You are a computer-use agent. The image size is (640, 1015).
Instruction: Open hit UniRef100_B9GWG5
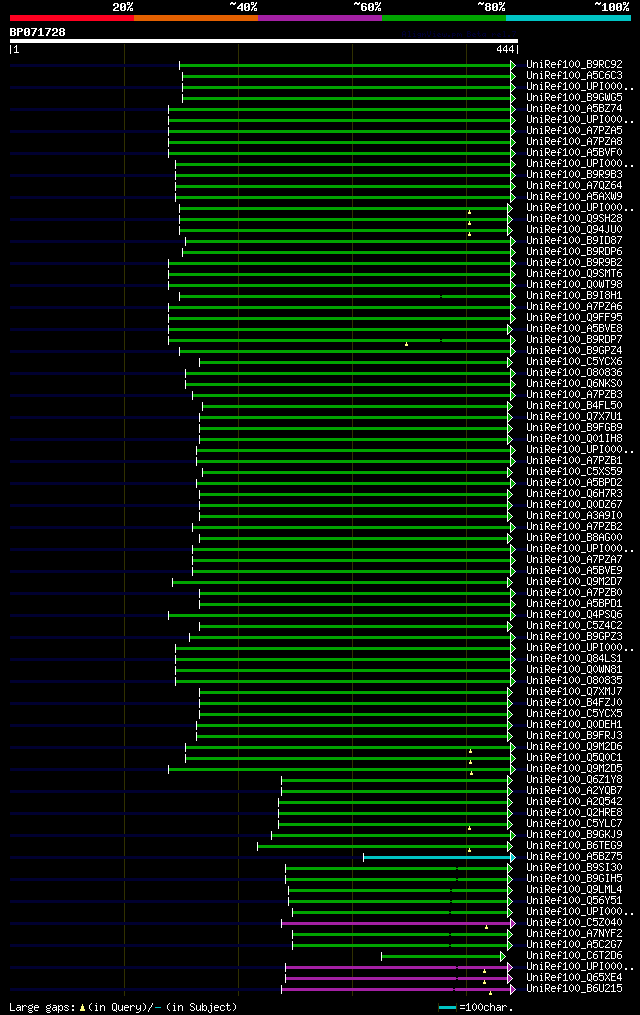coord(574,98)
